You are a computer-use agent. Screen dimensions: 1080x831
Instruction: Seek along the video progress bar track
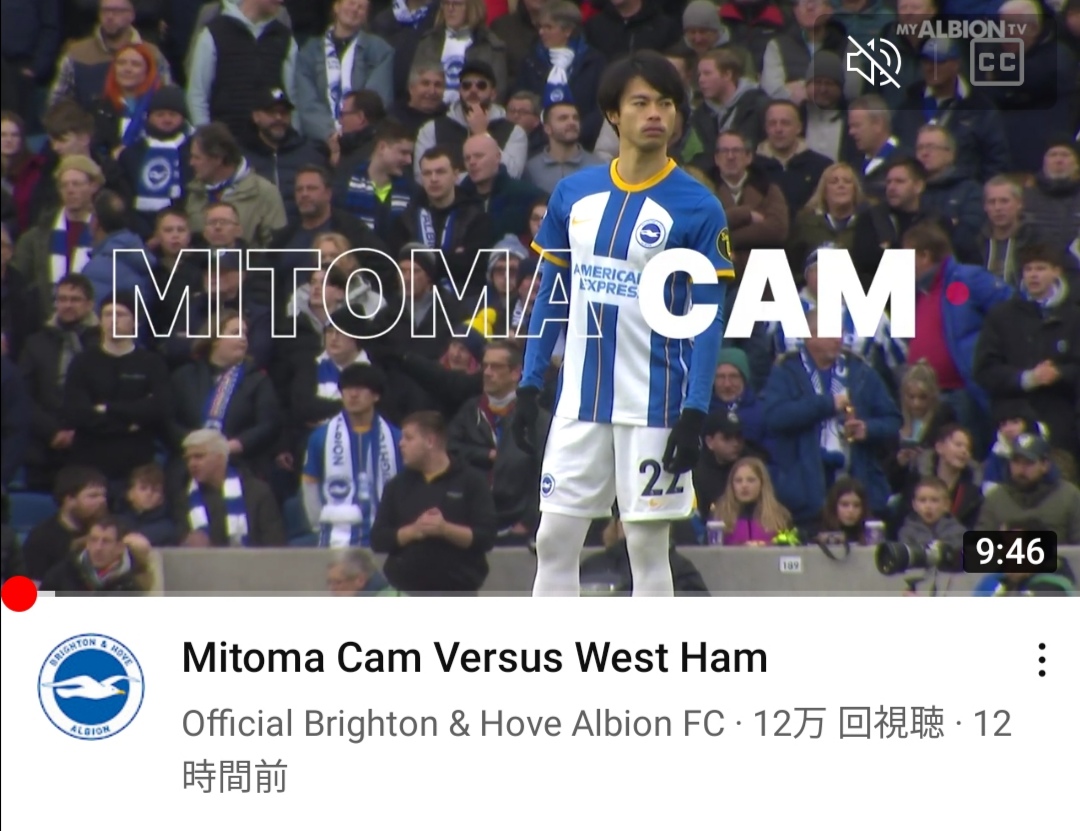540,593
